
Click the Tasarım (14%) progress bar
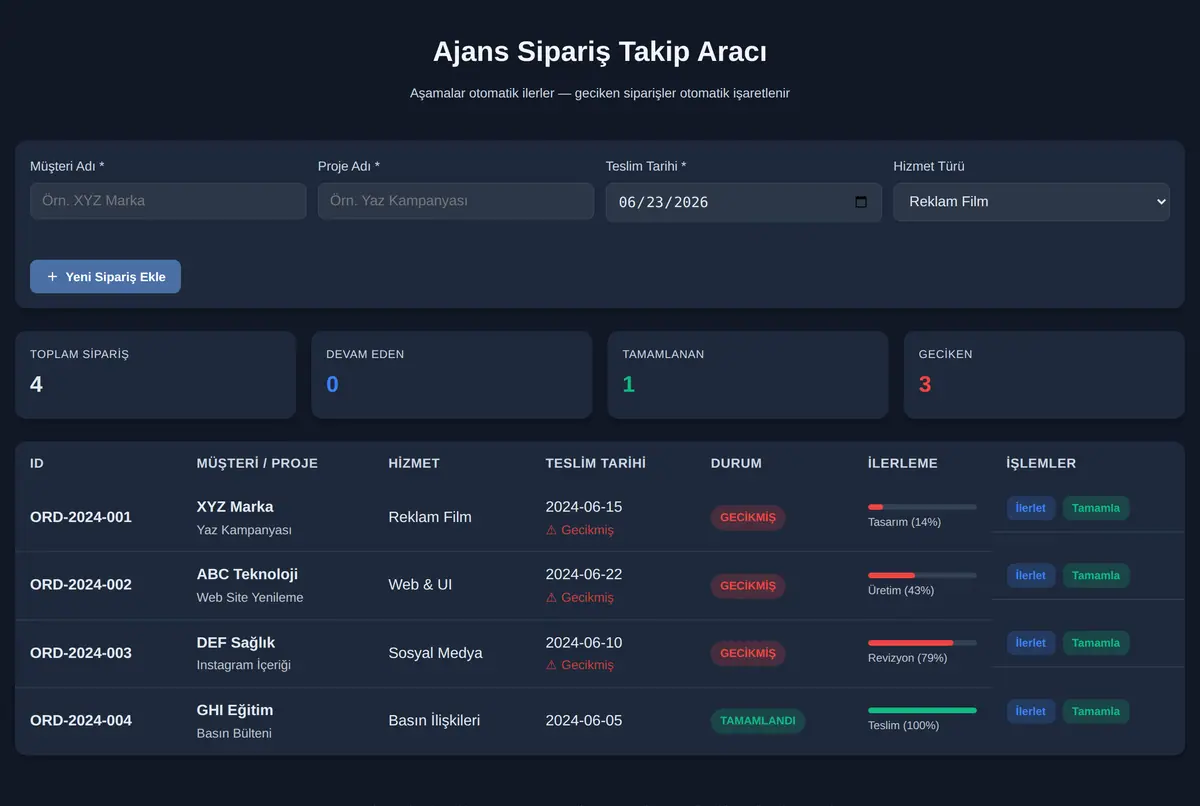(x=922, y=507)
